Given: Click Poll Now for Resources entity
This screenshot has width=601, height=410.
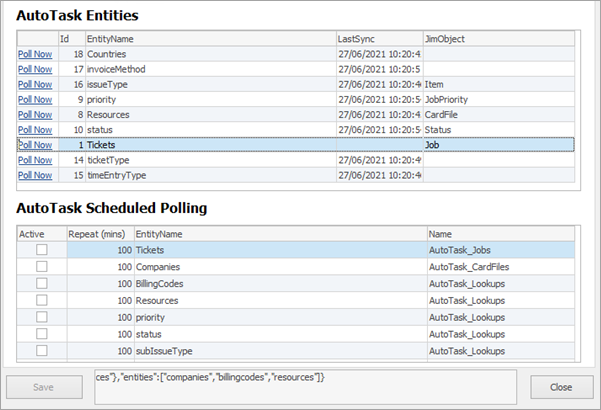Looking at the screenshot, I should 35,115.
